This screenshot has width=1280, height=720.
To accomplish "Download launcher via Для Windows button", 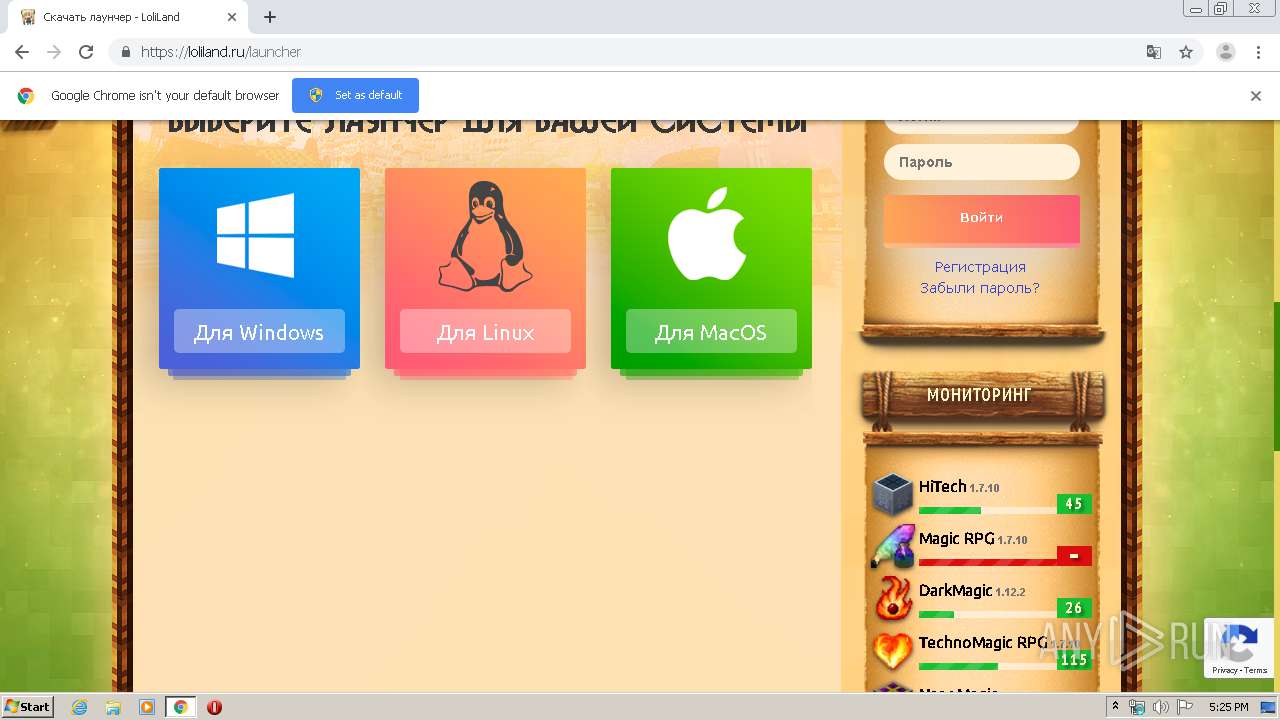I will pyautogui.click(x=259, y=332).
